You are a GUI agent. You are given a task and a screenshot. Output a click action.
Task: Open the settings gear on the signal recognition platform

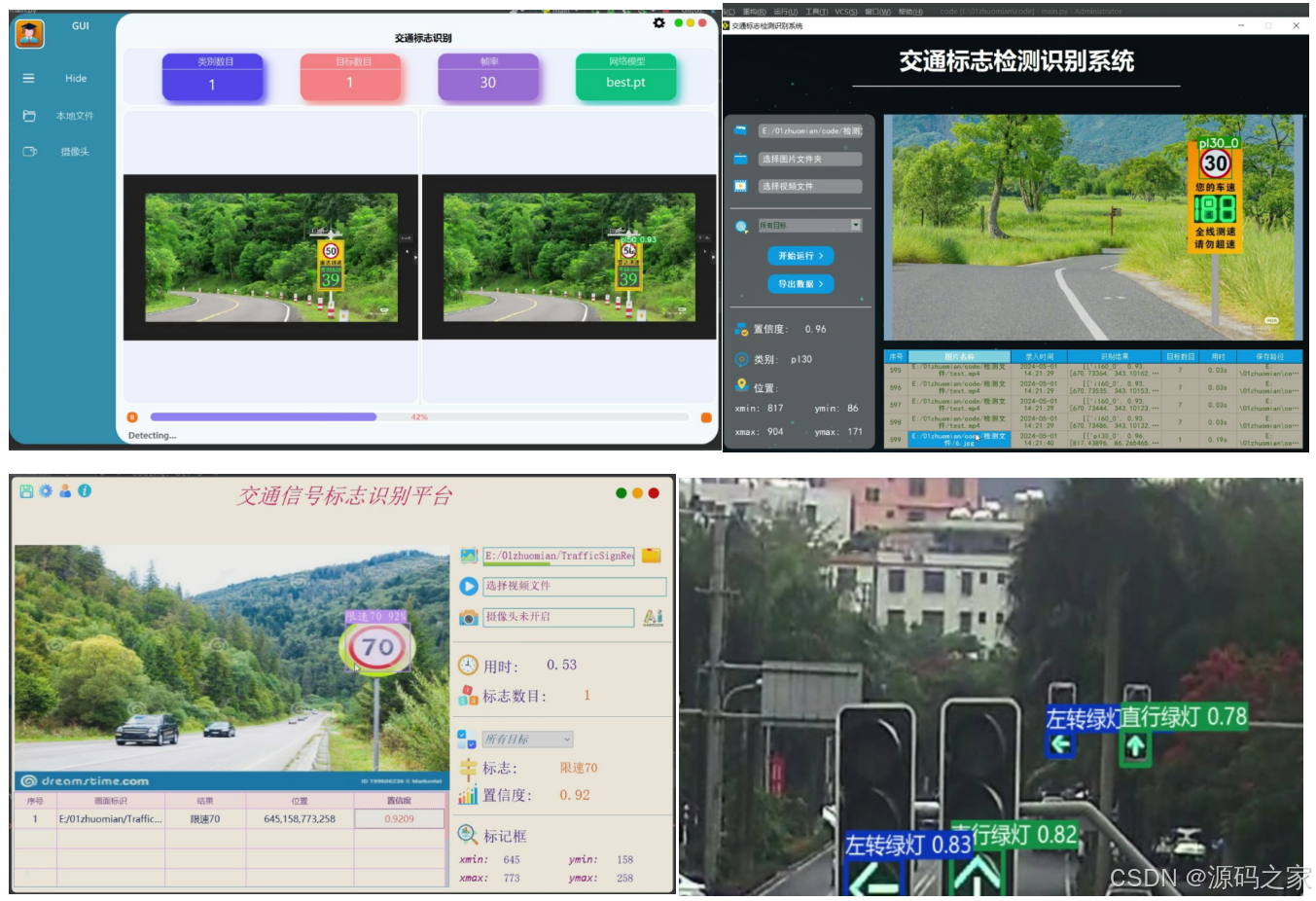tap(45, 490)
